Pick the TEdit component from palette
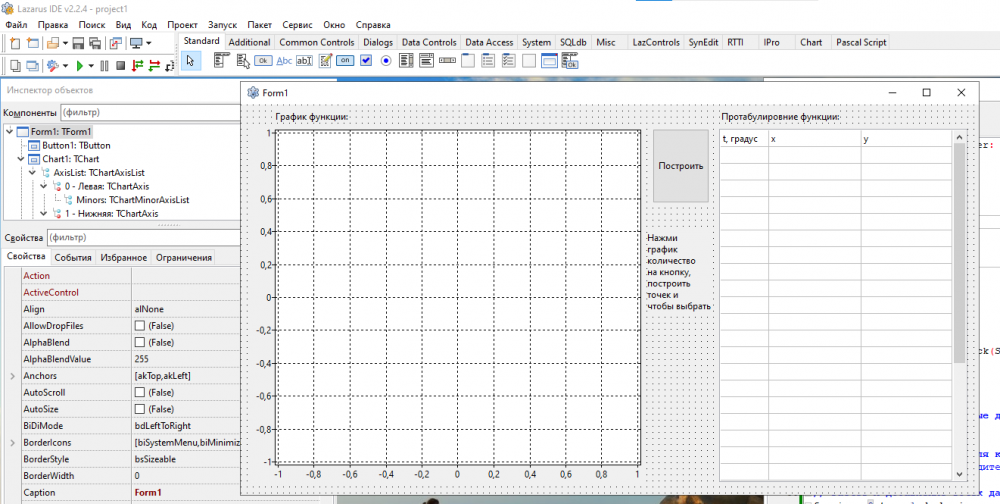This screenshot has width=1000, height=504. (304, 60)
